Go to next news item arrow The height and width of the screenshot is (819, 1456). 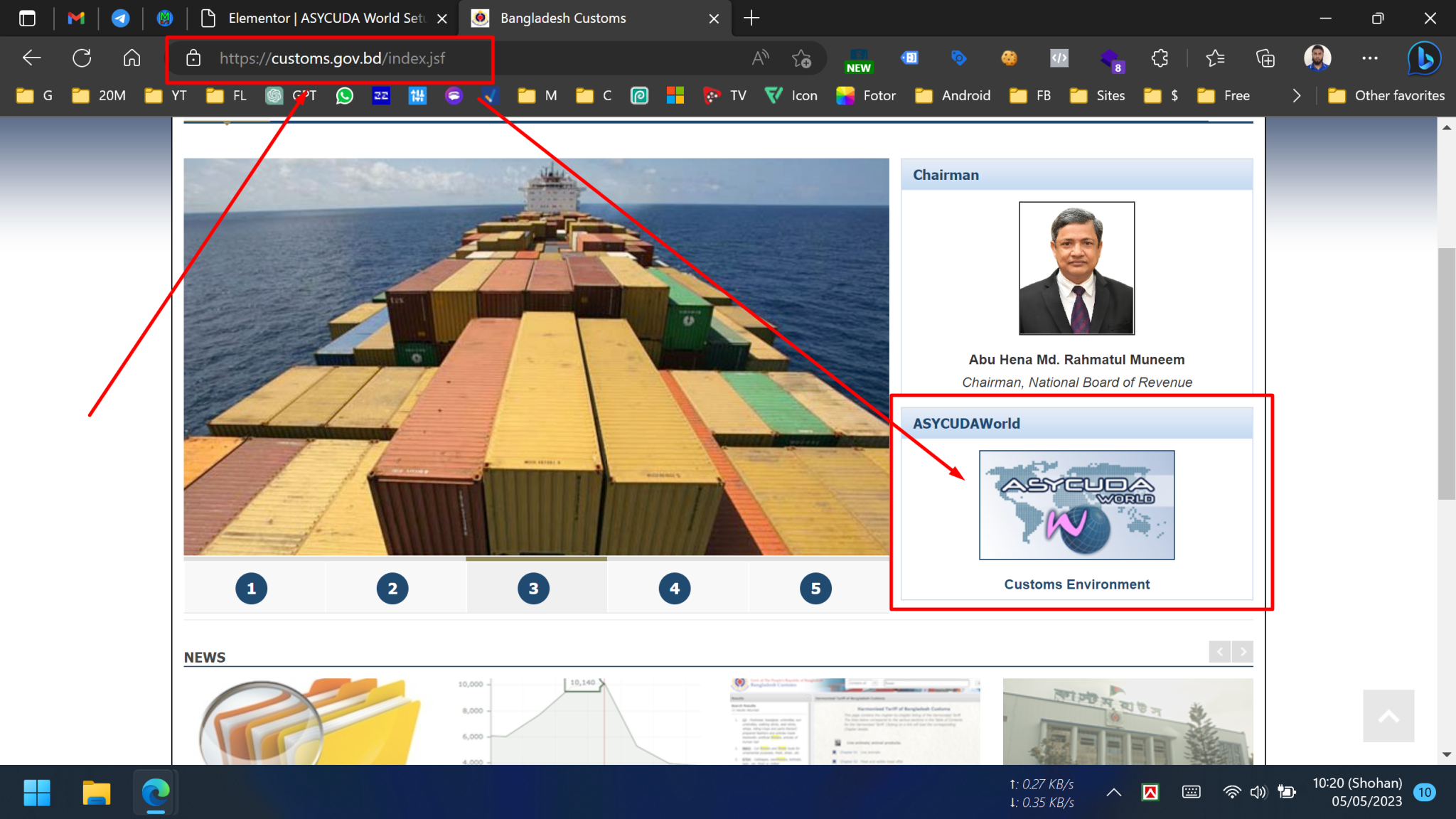1243,651
